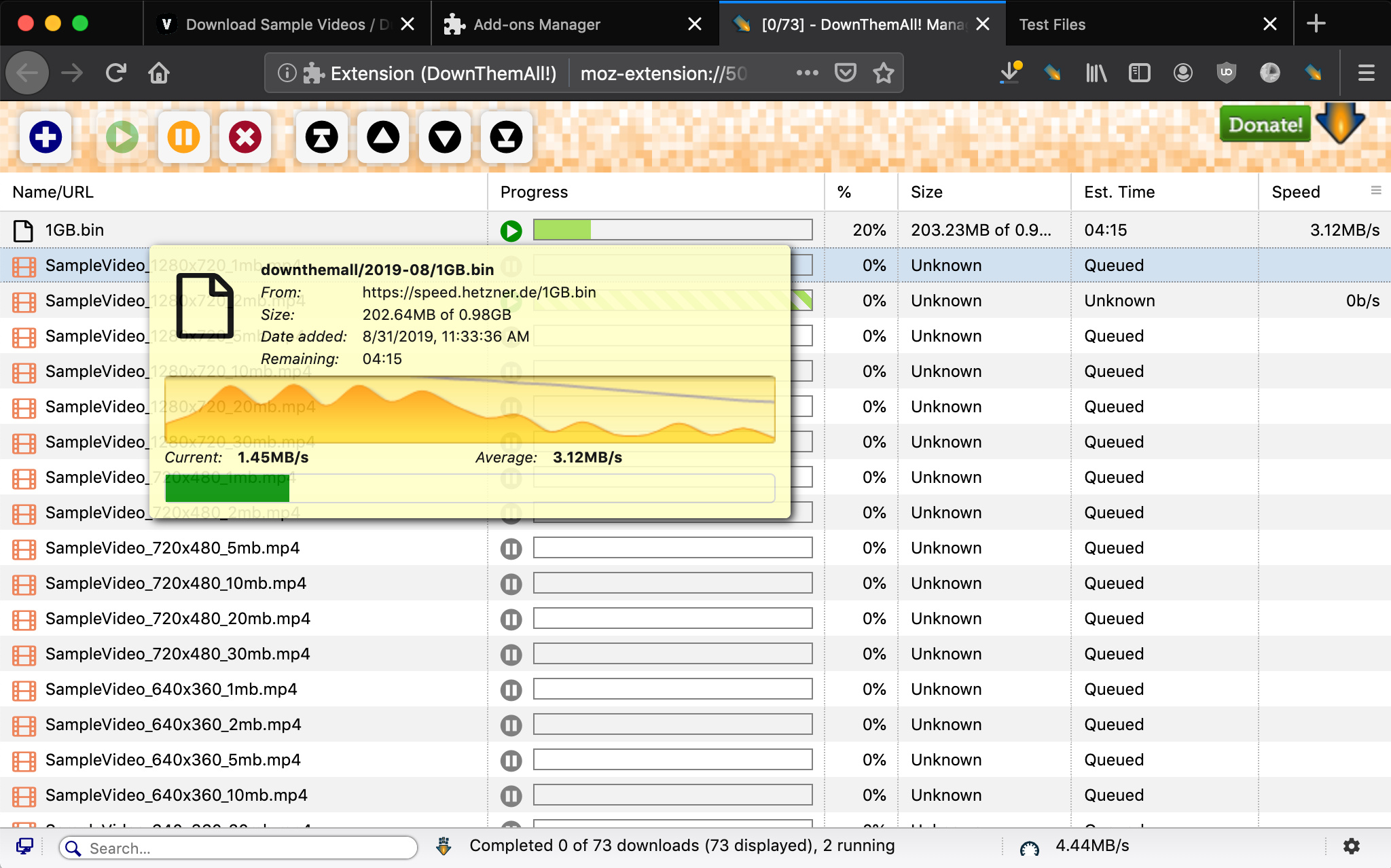Select SampleVideo_720x480_30mb.mp4 row
Screen dimensions: 1391x868
pyautogui.click(x=695, y=654)
